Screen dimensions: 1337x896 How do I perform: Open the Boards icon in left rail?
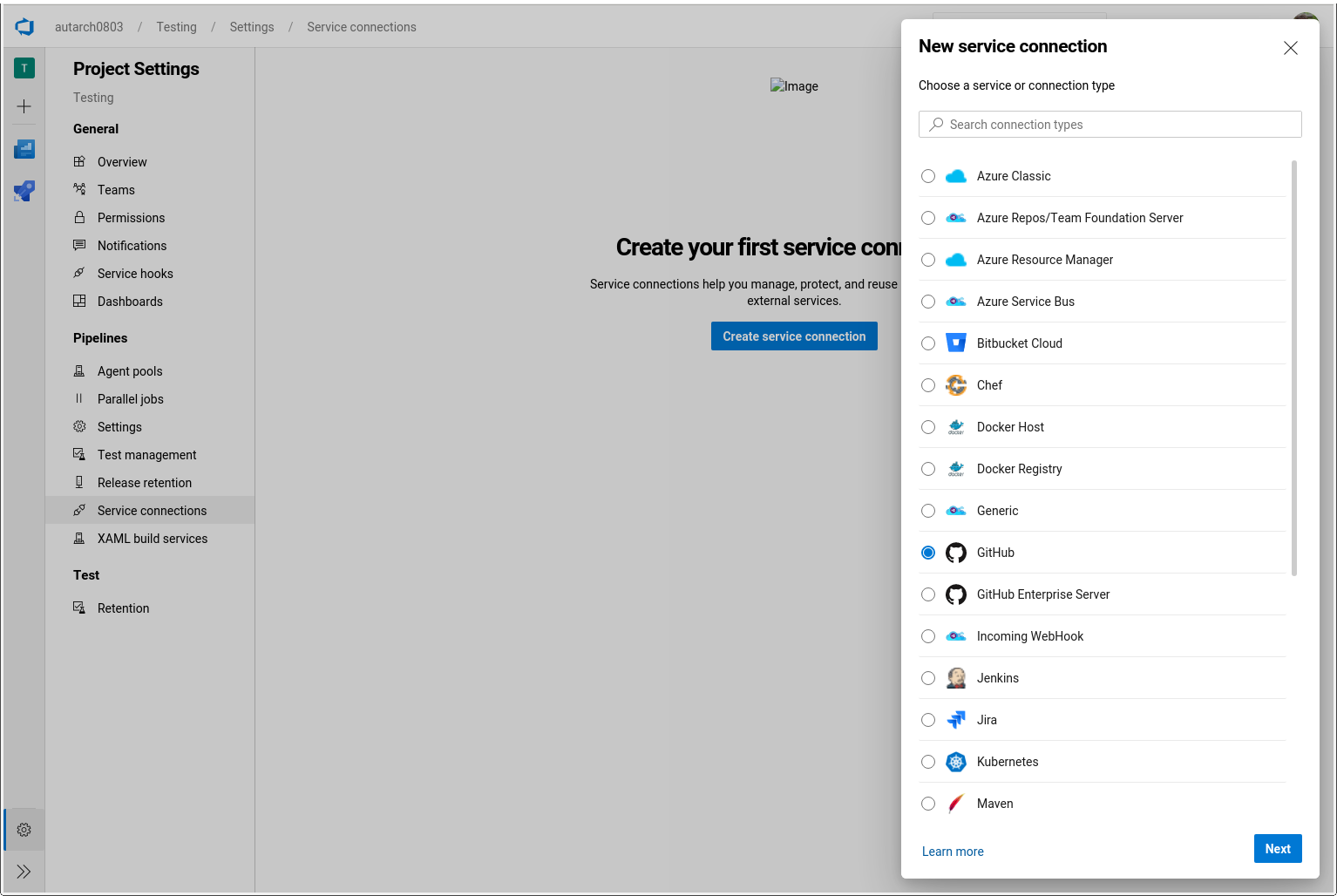(24, 149)
